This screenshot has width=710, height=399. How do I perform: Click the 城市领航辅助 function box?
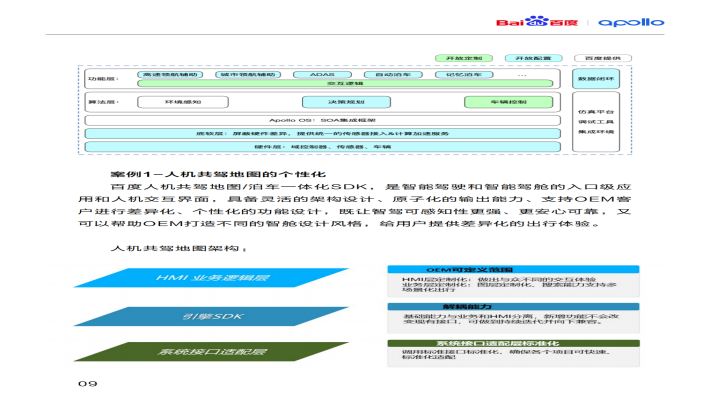tap(248, 75)
